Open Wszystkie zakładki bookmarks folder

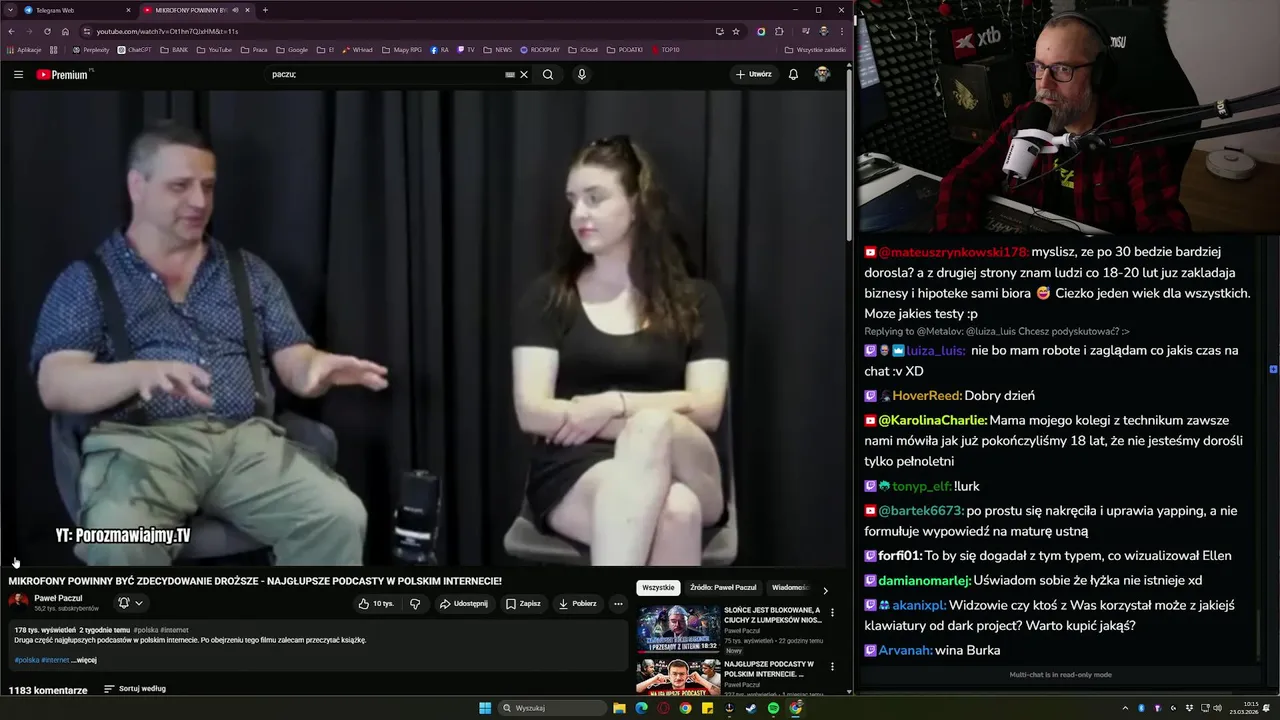(x=815, y=49)
